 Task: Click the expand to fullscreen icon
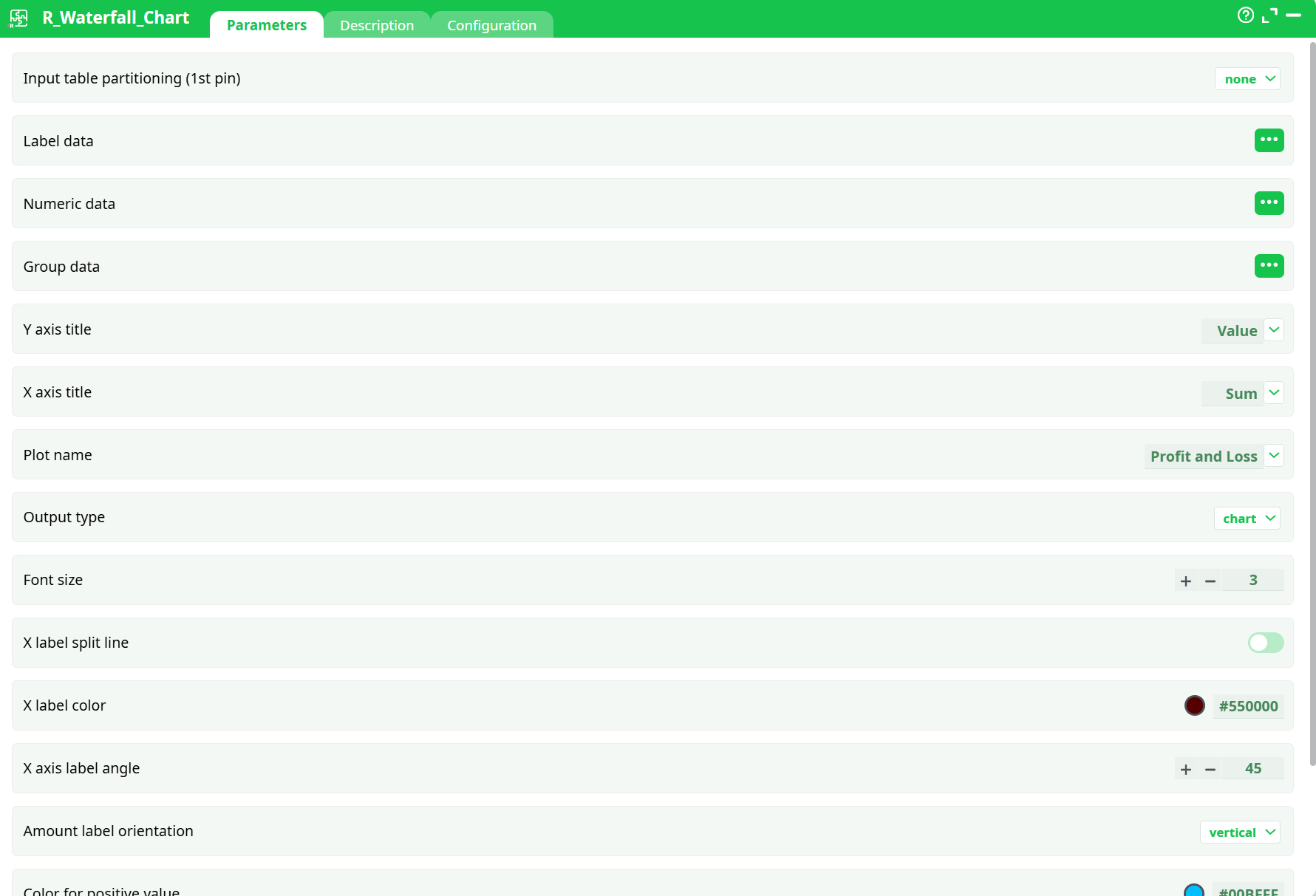tap(1269, 16)
